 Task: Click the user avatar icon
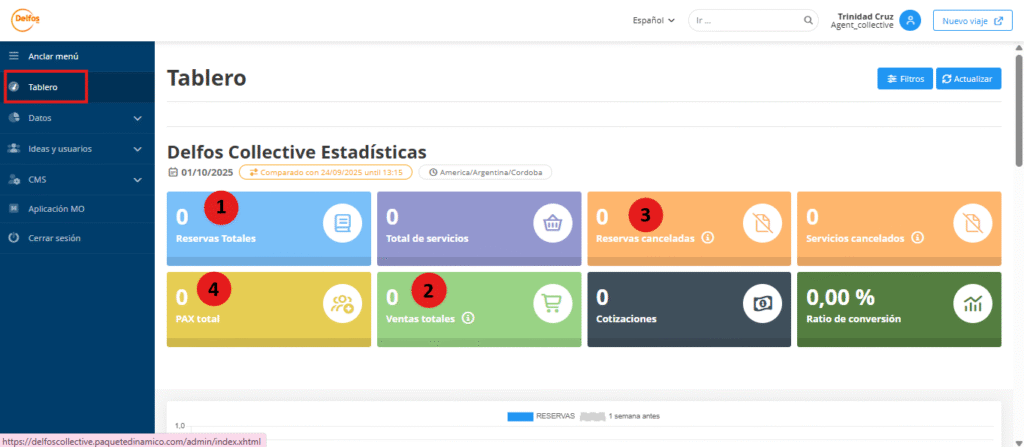[x=909, y=20]
